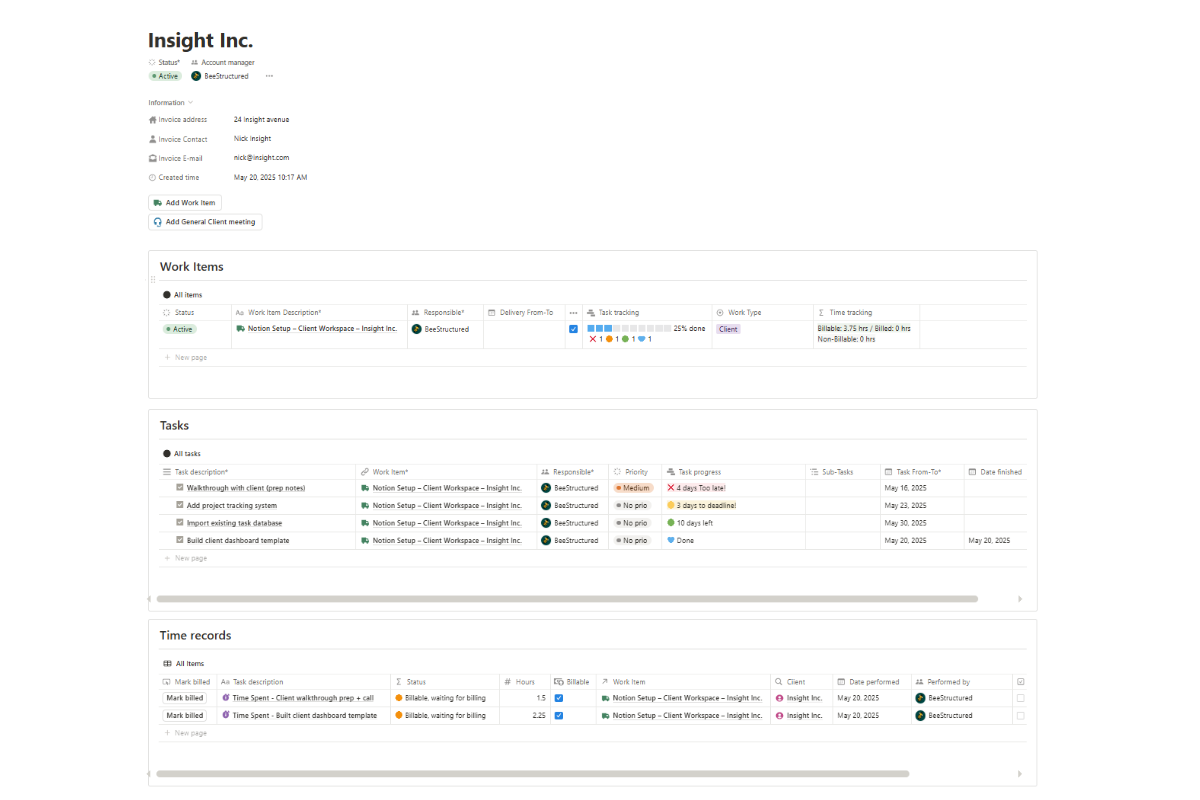Image resolution: width=1200 pixels, height=800 pixels.
Task: Mark the Built client dashboard record as billed
Action: tap(185, 715)
